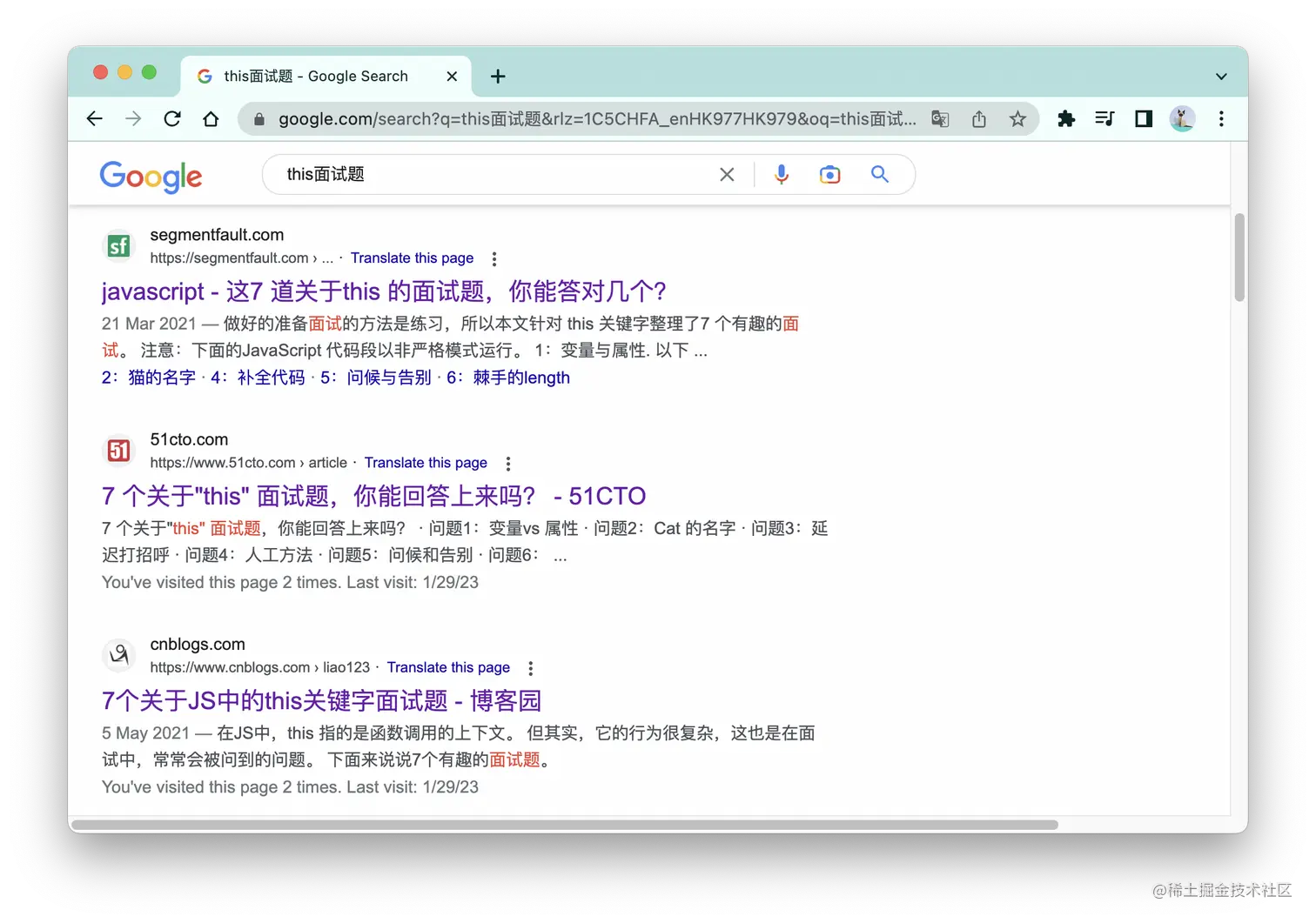The image size is (1316, 923).
Task: Select the 'this面试题 - Google Search' tab
Action: [x=315, y=77]
